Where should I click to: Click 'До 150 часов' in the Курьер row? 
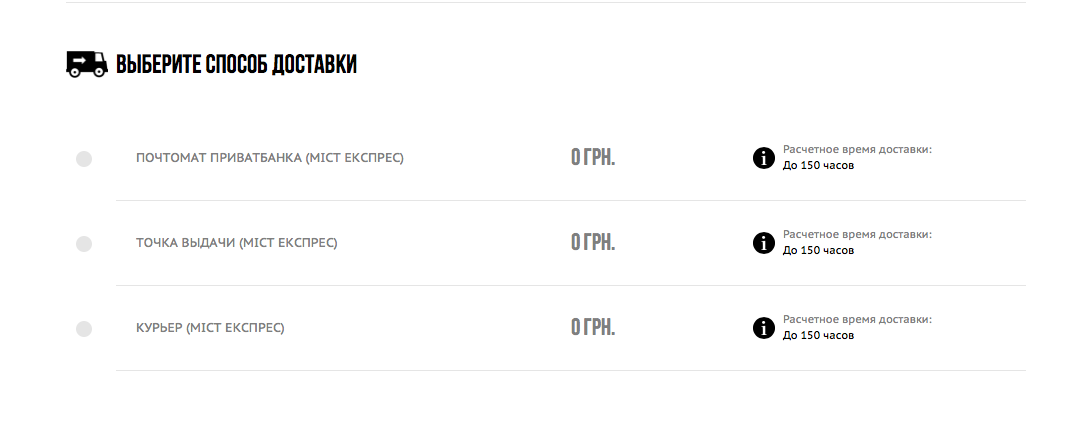(818, 335)
